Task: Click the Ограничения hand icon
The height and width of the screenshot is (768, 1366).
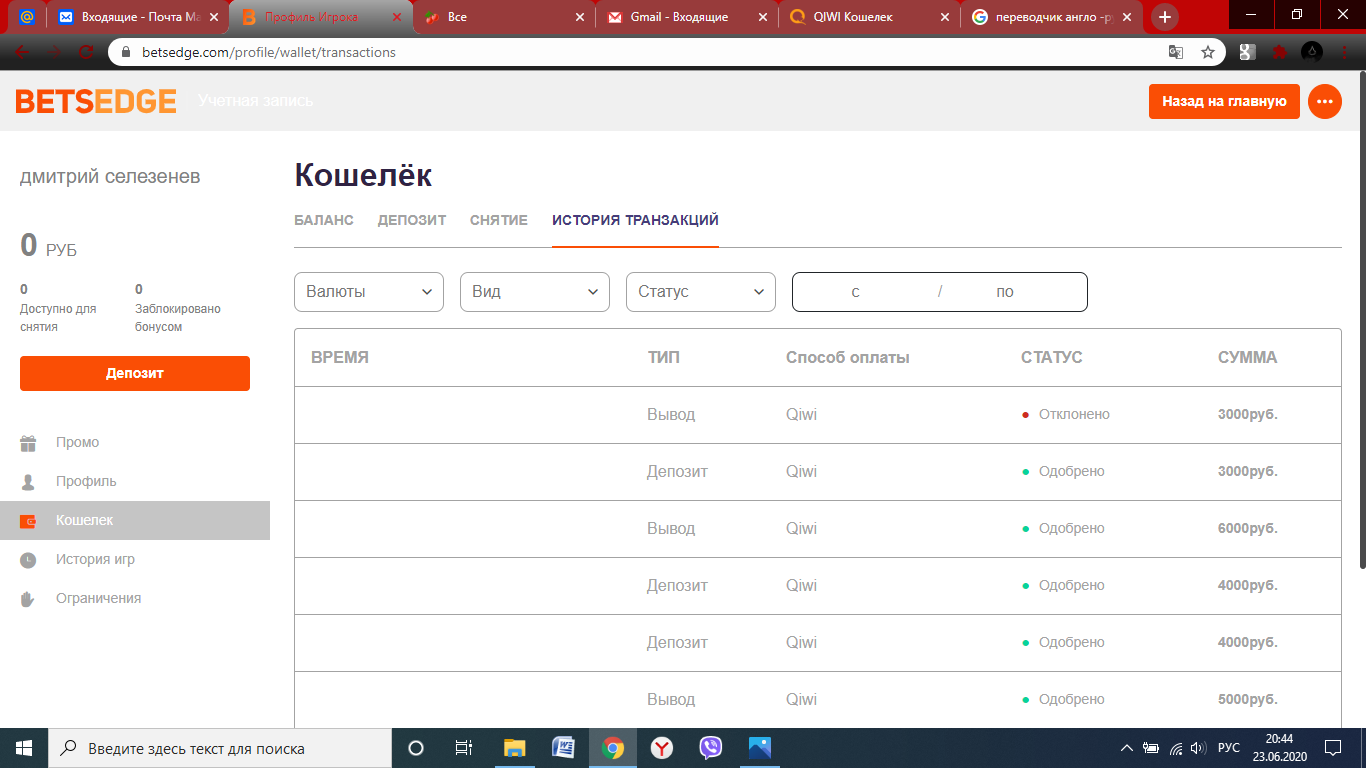Action: click(28, 599)
